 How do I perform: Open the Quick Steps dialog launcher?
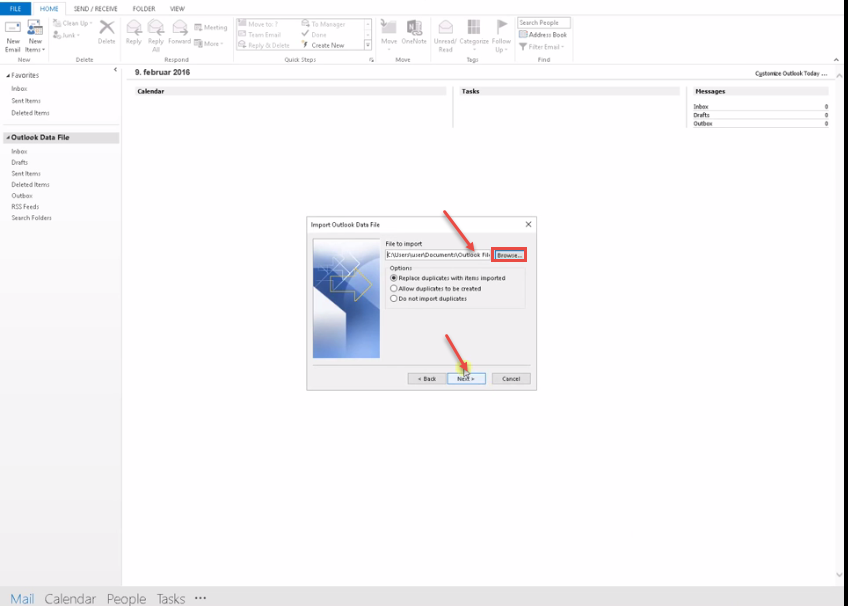pyautogui.click(x=372, y=60)
